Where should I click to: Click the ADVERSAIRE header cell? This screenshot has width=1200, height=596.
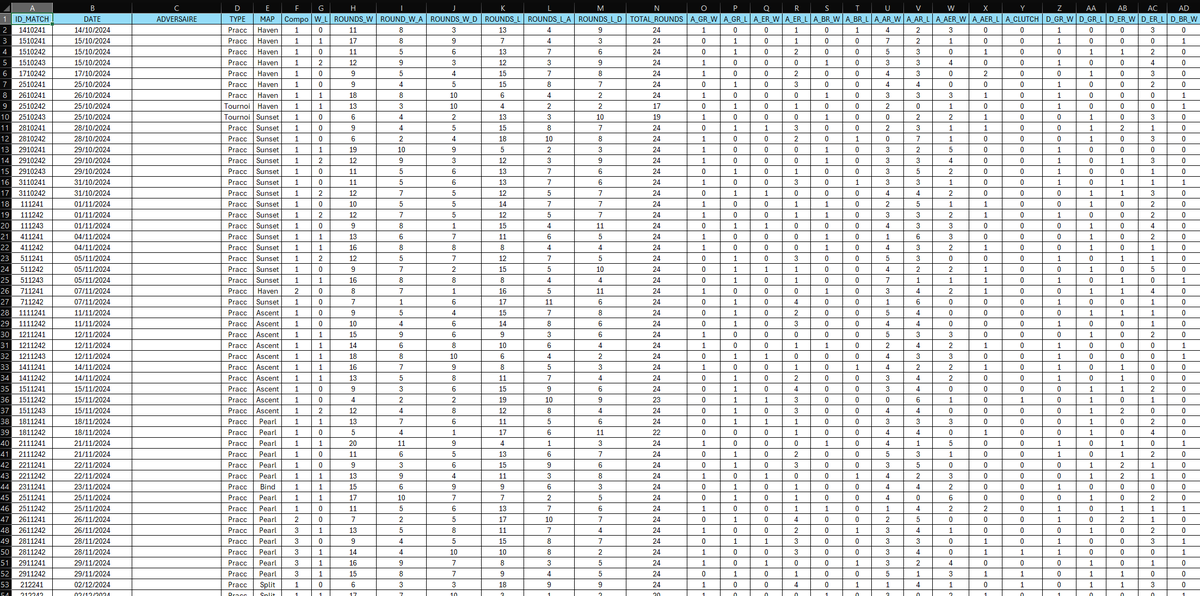point(176,18)
